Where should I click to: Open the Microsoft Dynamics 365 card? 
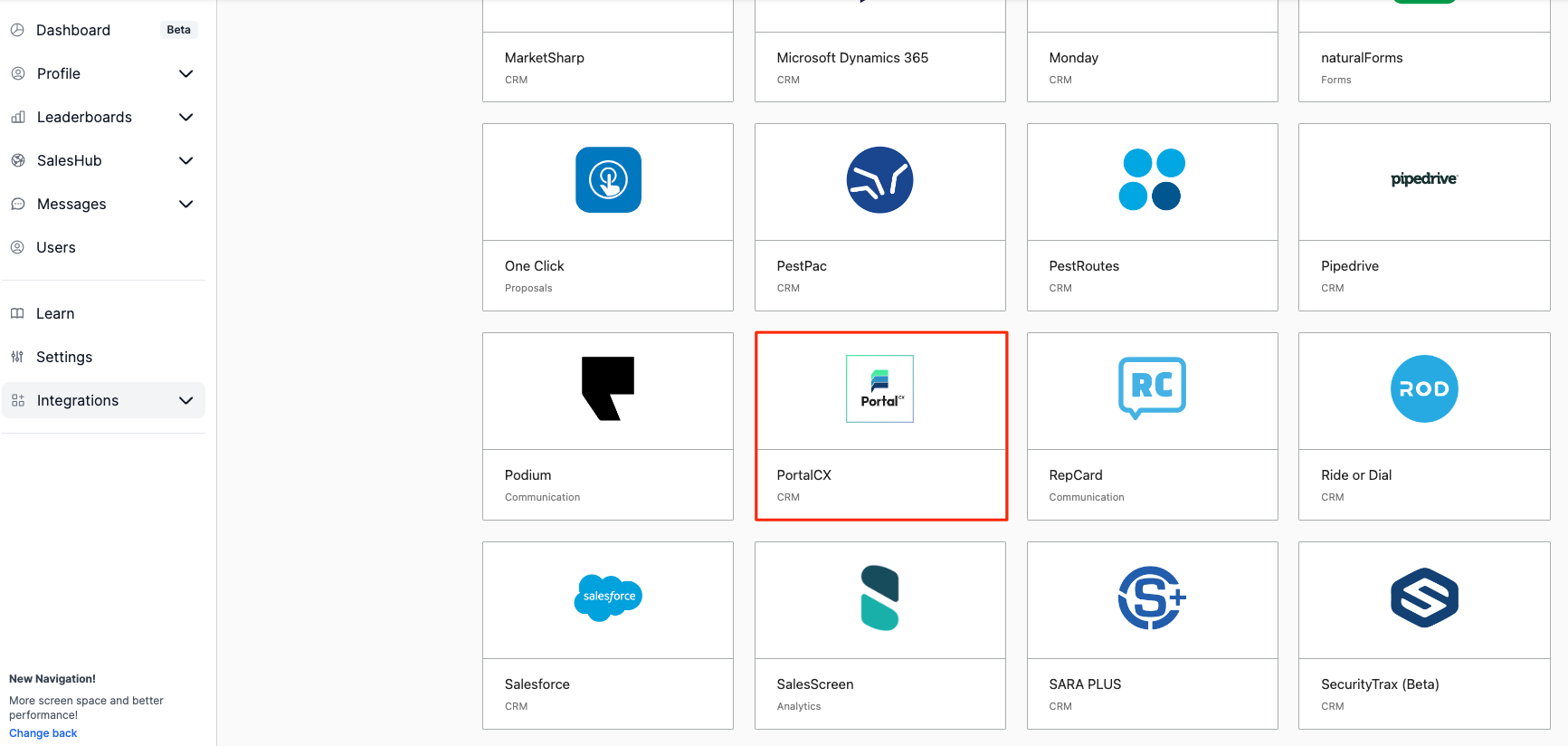879,51
